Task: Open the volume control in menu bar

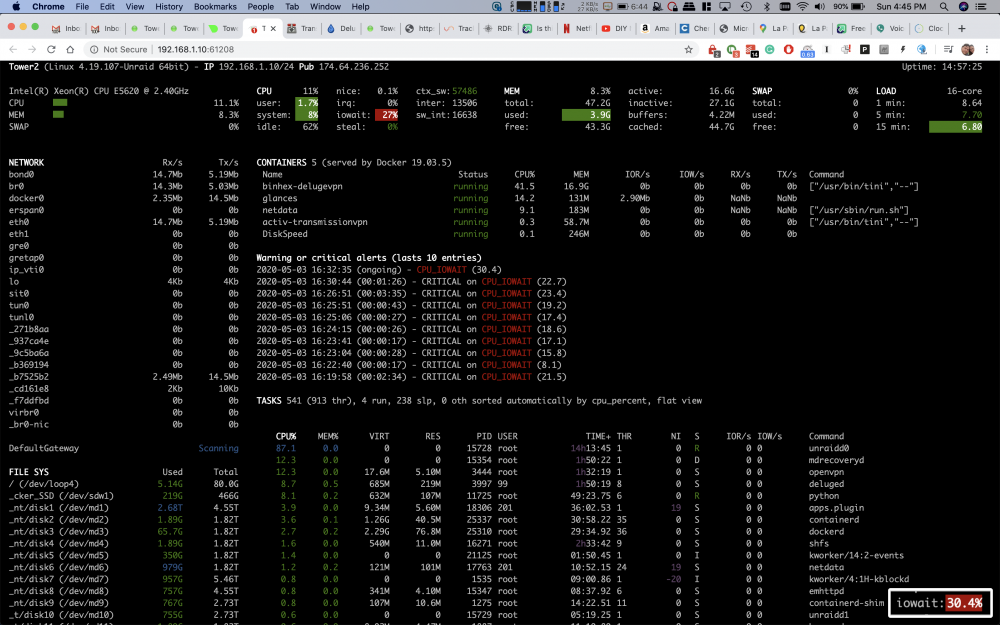Action: [820, 6]
